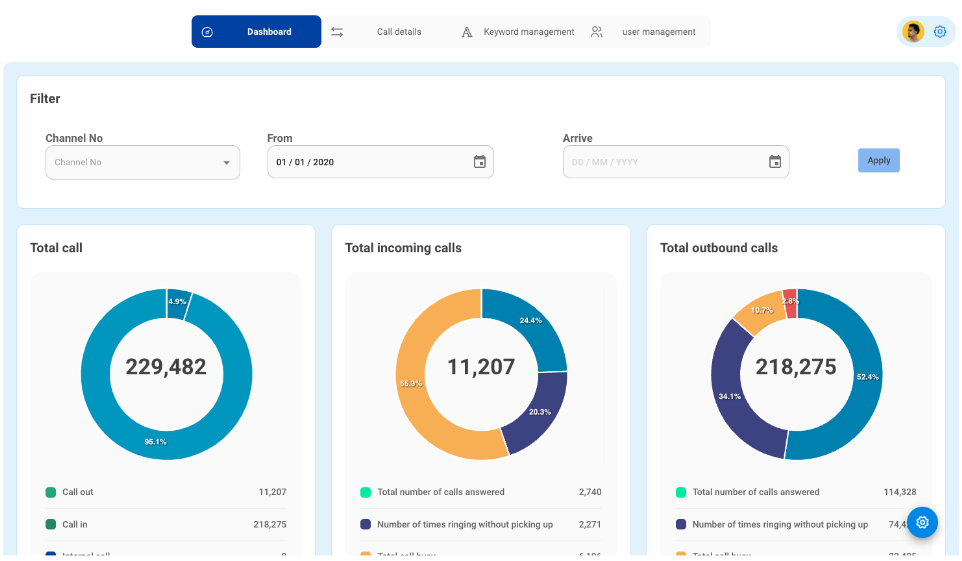Click the Dashboard speedometer icon
The height and width of the screenshot is (561, 962).
point(207,32)
